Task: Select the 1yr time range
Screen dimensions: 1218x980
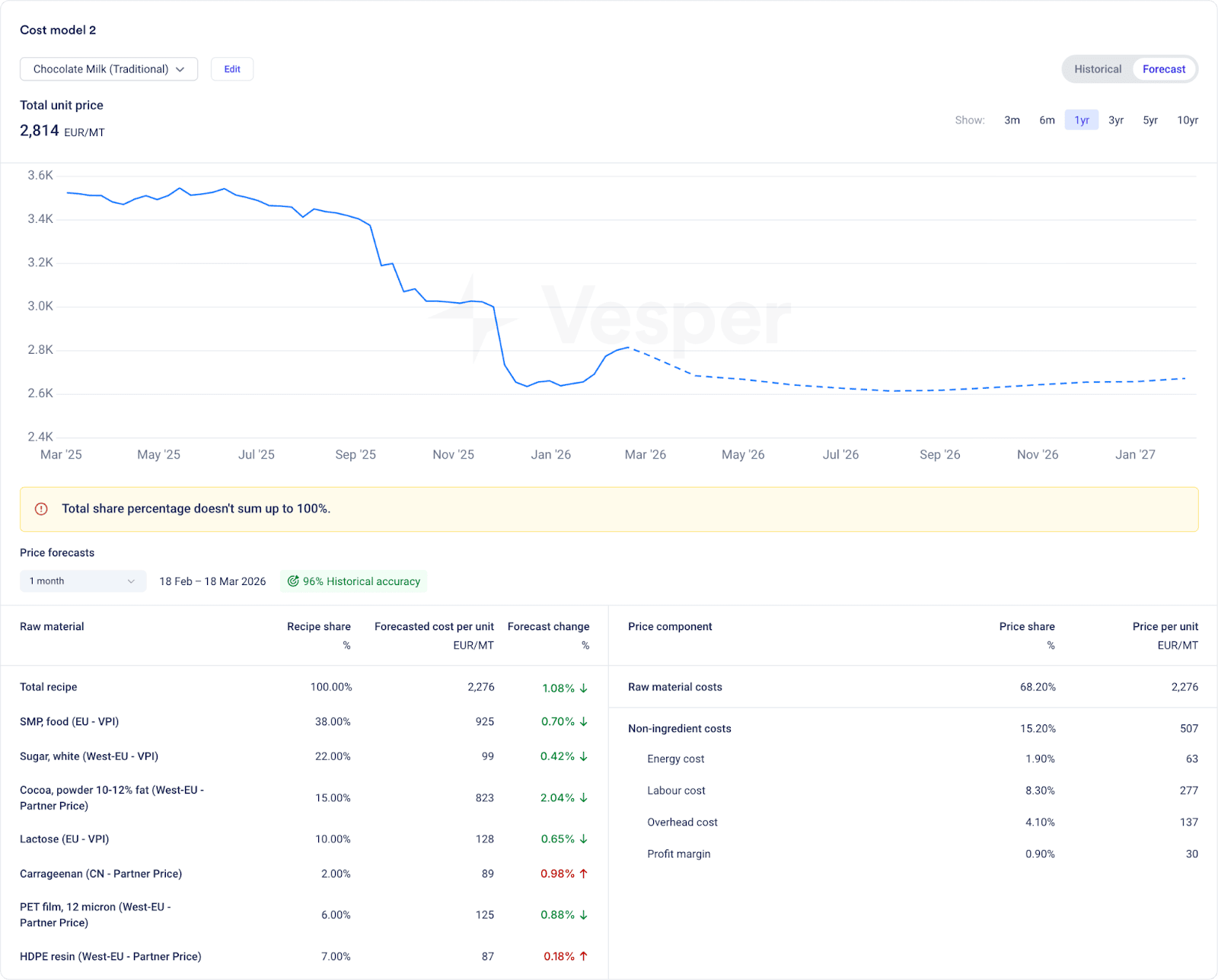Action: tap(1081, 120)
